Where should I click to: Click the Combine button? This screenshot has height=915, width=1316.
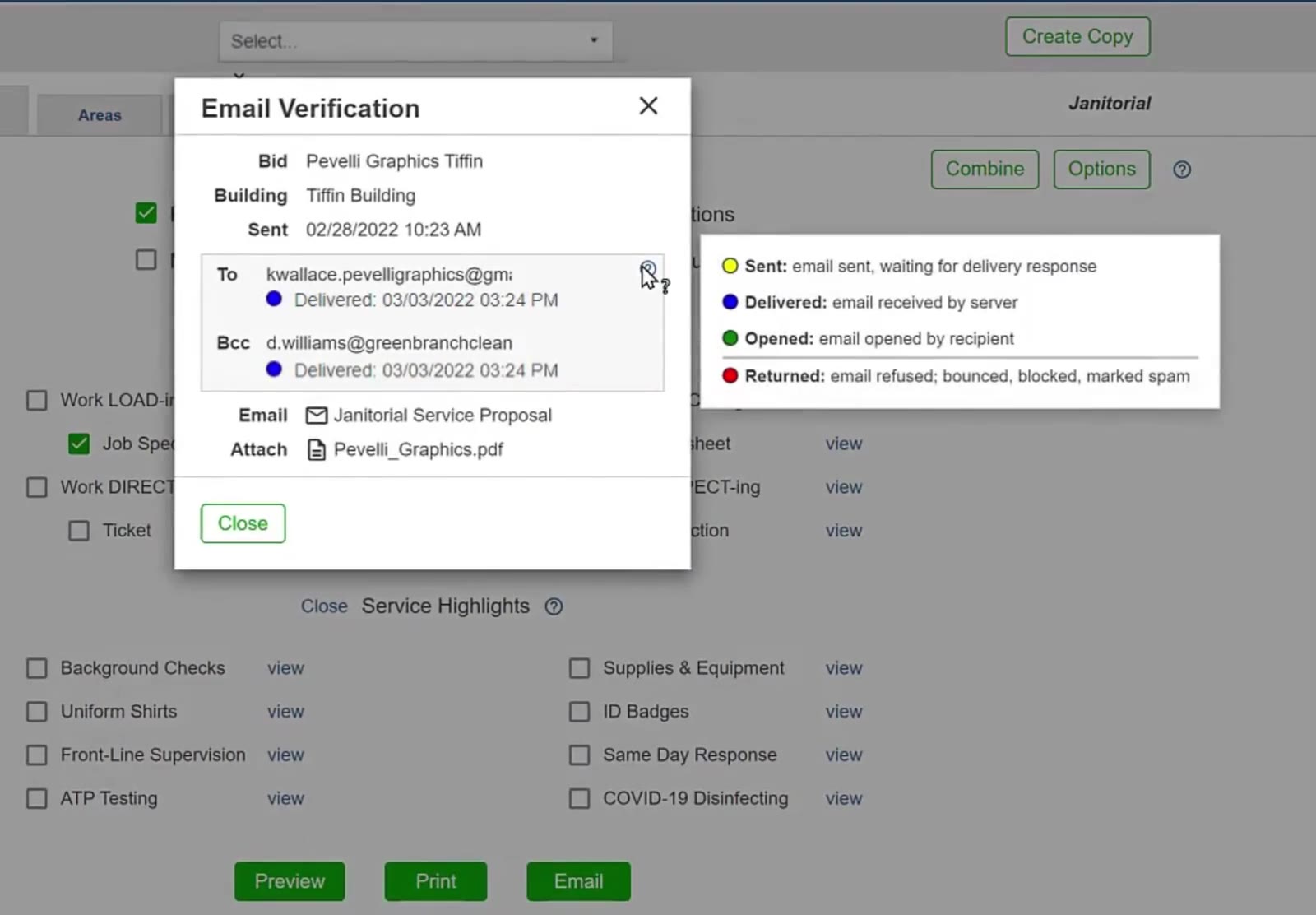coord(985,169)
